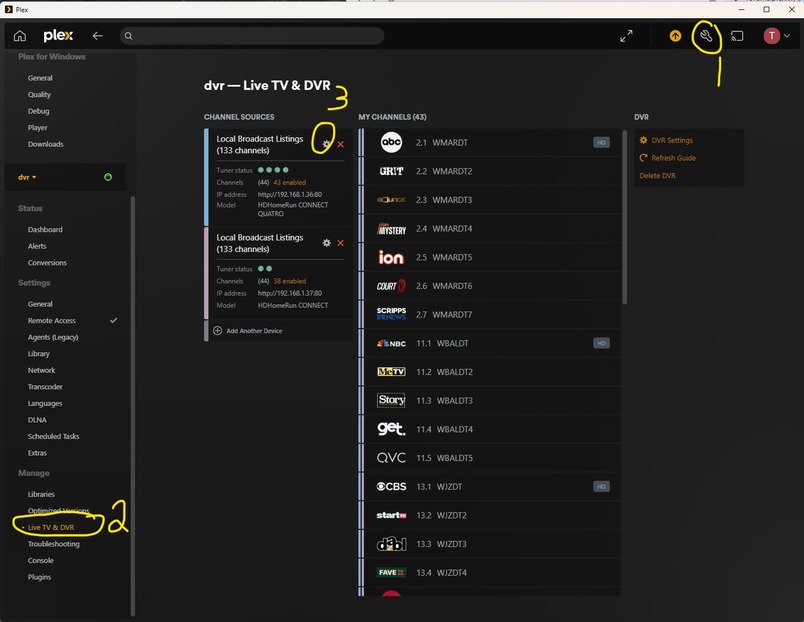Viewport: 804px width, 622px height.
Task: Open gear for 192.168.1.37 HDHomeRun CONNECT
Action: tap(327, 243)
